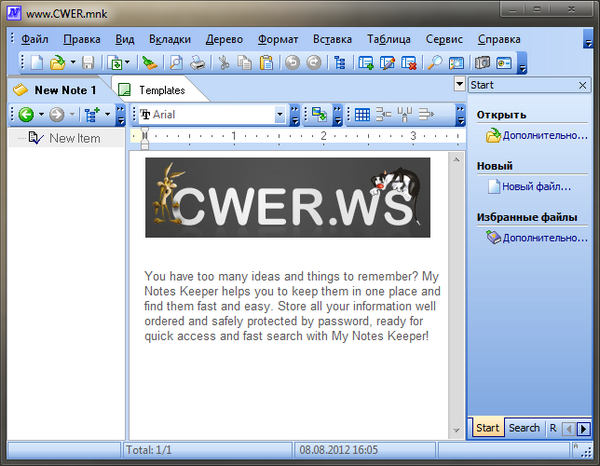This screenshot has width=600, height=466.
Task: Click the Cut scissors icon
Action: pos(224,64)
